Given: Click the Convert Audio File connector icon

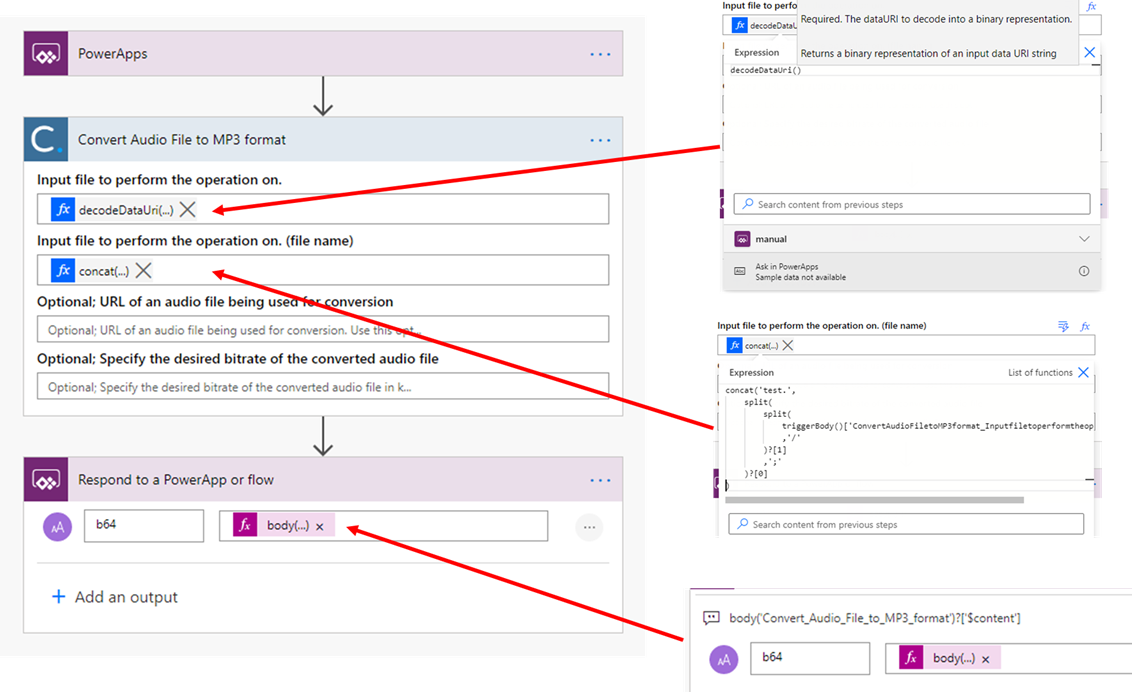Looking at the screenshot, I should click(x=46, y=139).
